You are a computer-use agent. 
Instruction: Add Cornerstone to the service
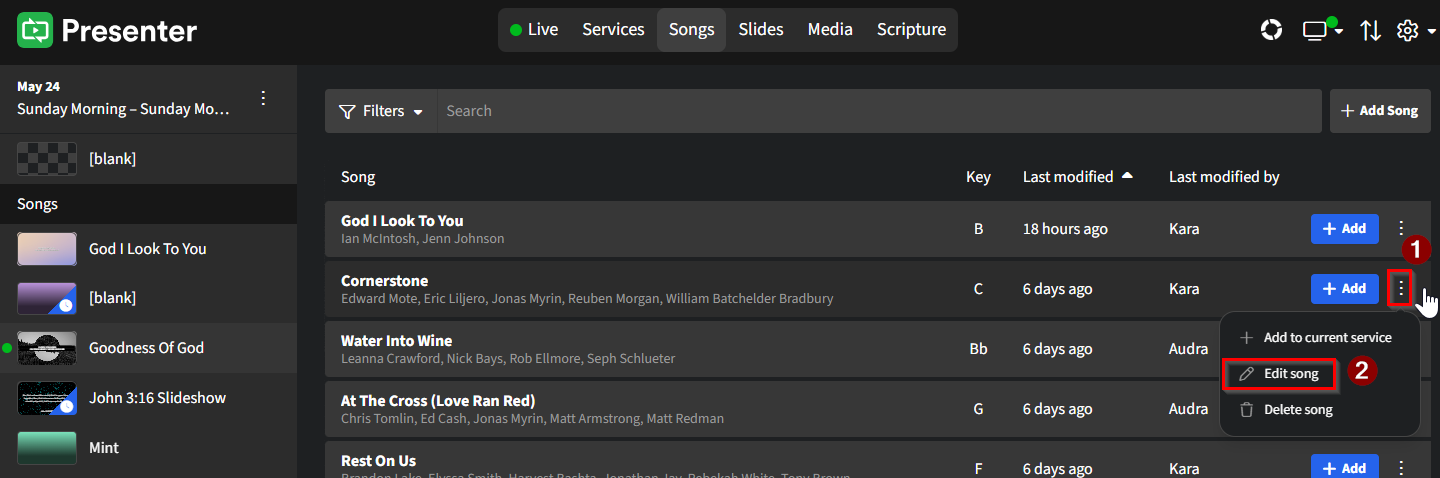click(1344, 289)
